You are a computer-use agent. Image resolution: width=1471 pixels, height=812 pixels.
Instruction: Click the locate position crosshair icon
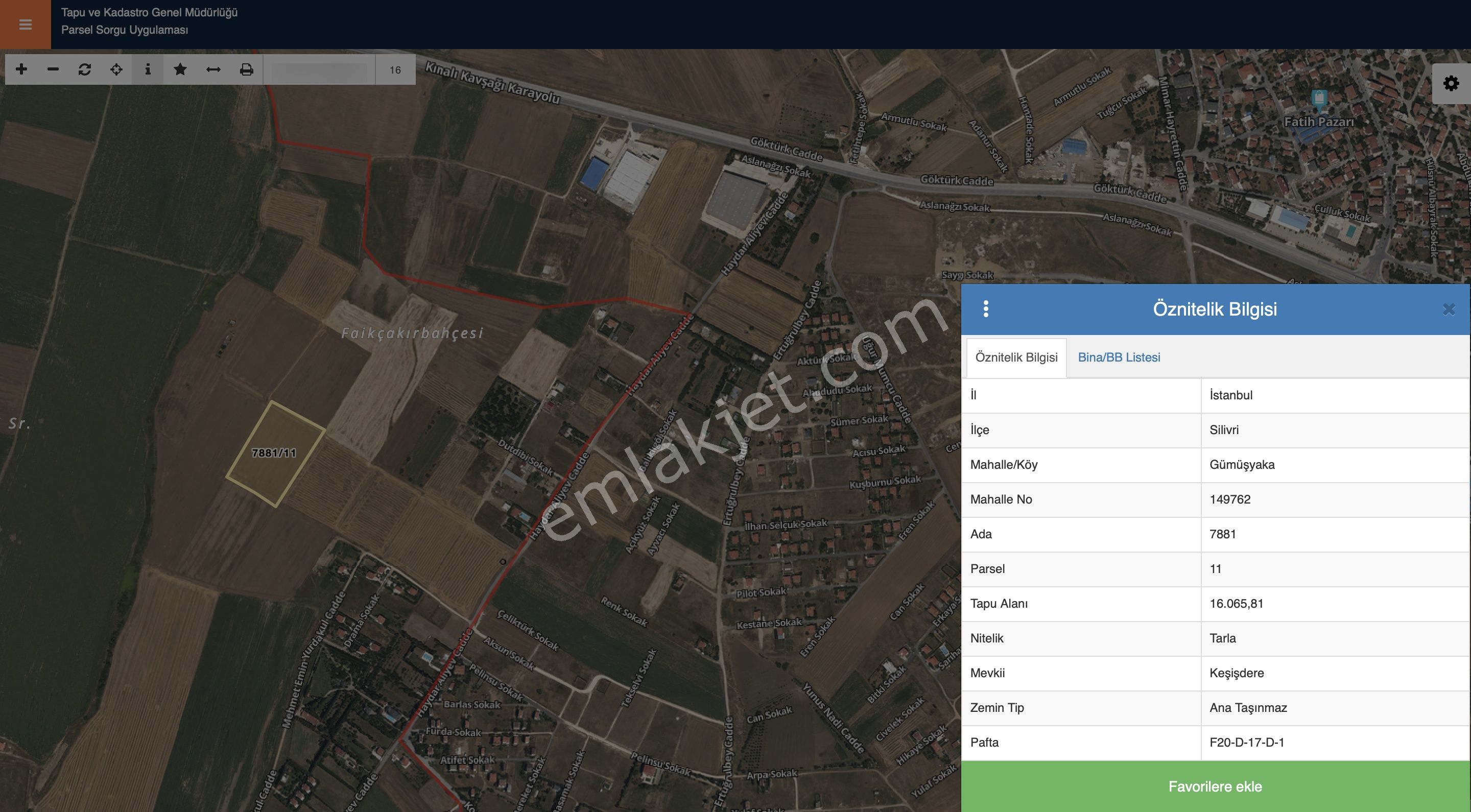tap(116, 69)
